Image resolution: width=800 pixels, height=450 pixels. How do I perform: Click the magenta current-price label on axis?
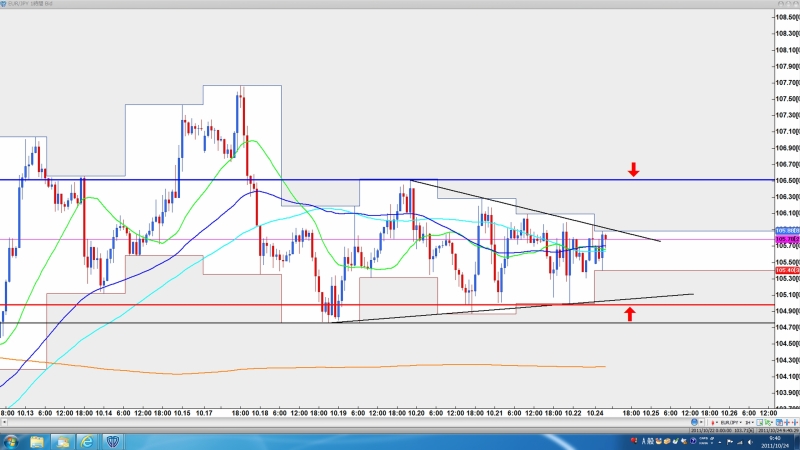(787, 239)
